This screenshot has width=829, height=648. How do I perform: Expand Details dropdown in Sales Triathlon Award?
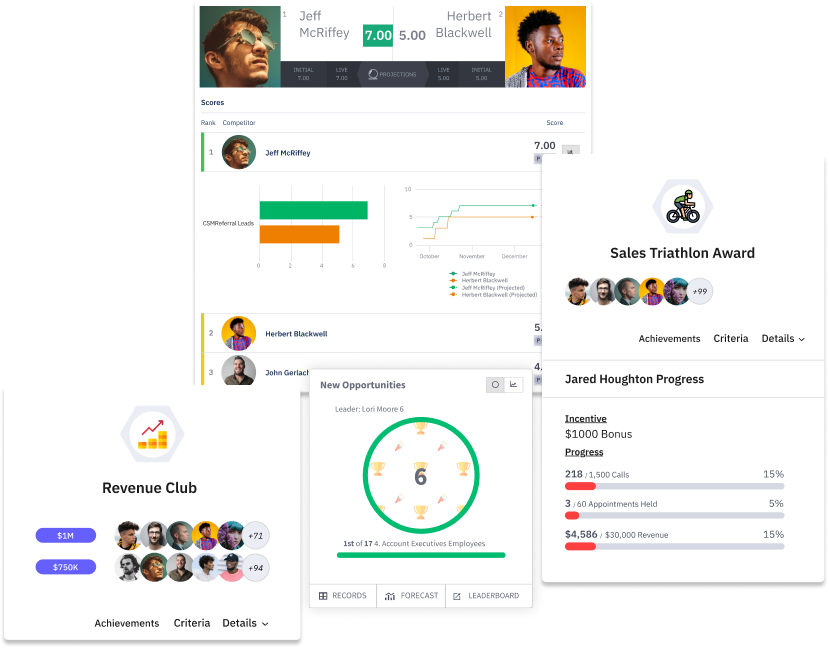click(x=783, y=339)
